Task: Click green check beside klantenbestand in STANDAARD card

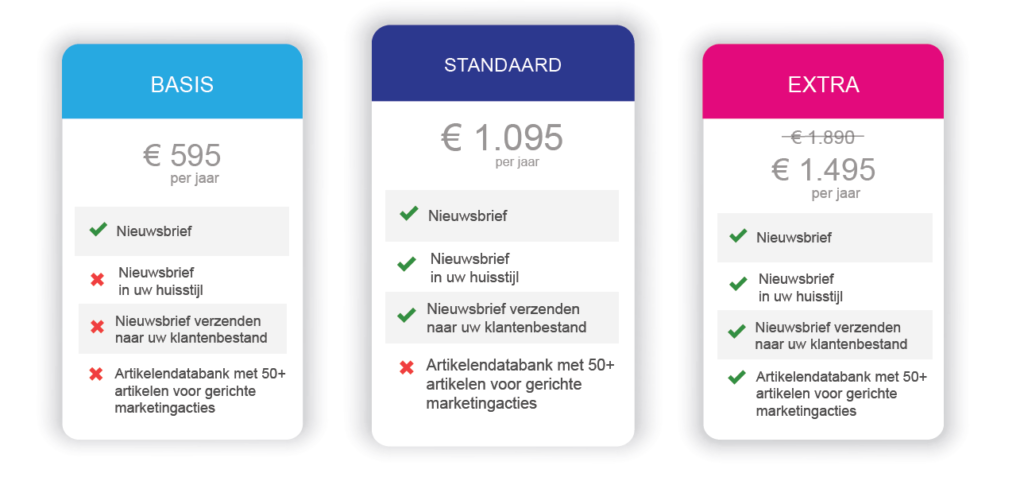Action: (x=406, y=315)
